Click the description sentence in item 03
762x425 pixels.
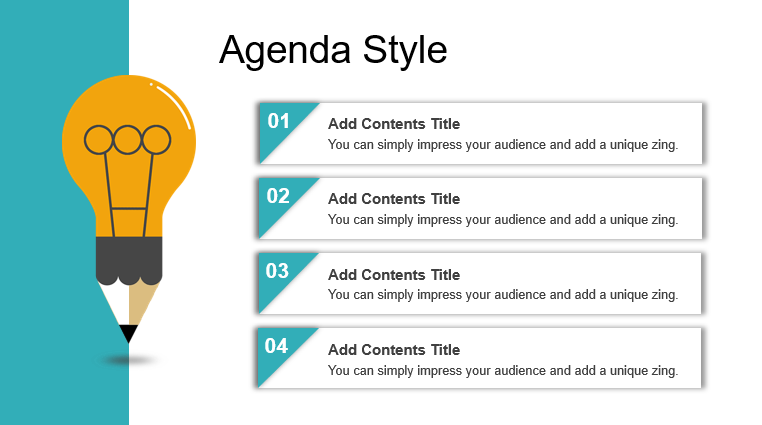pyautogui.click(x=503, y=295)
